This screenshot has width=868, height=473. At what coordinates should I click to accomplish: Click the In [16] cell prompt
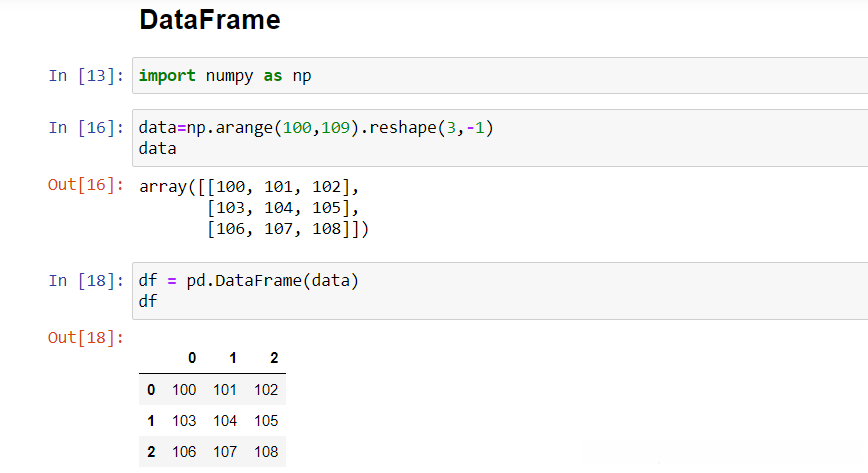point(87,128)
